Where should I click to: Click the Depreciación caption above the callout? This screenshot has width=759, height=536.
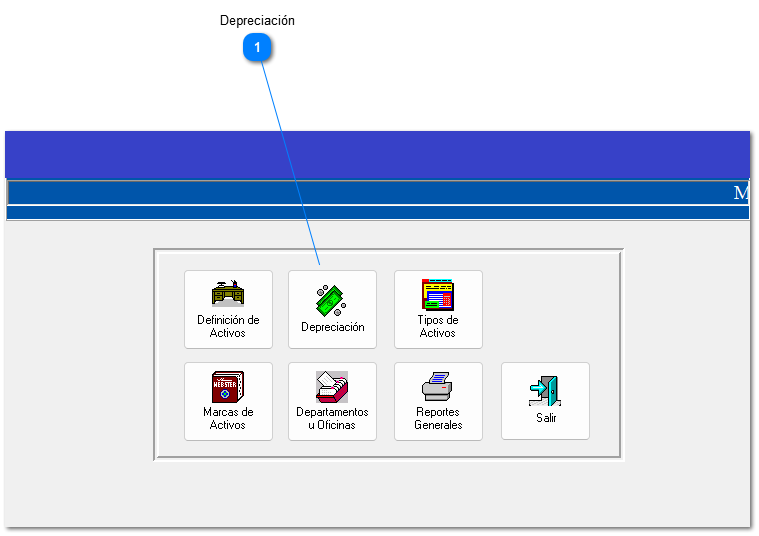click(257, 21)
